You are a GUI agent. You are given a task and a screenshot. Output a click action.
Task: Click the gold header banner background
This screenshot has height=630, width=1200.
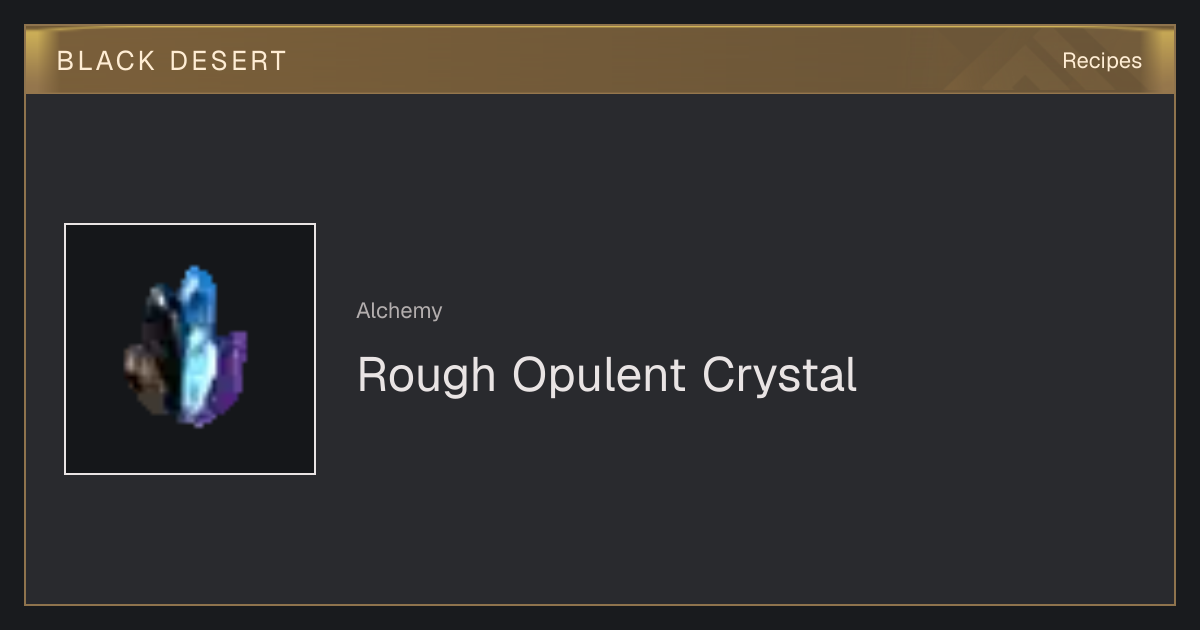(600, 60)
